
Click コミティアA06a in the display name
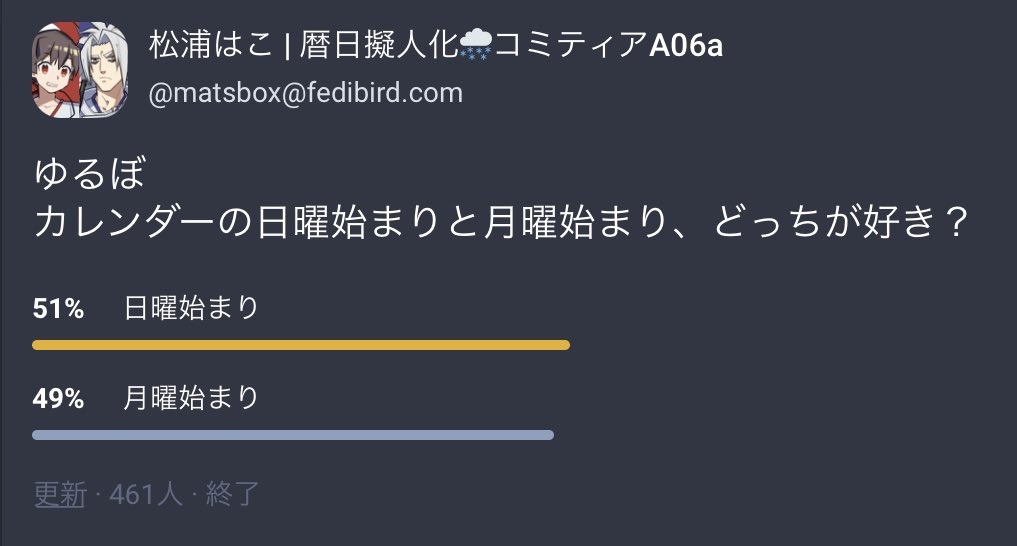pyautogui.click(x=608, y=45)
